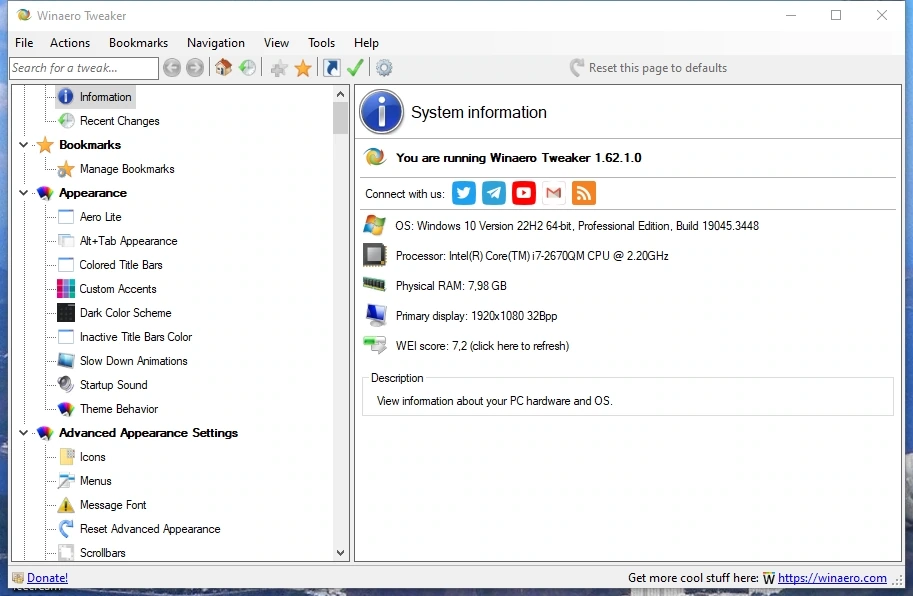
Task: Open the Telegram connect icon
Action: tap(494, 193)
